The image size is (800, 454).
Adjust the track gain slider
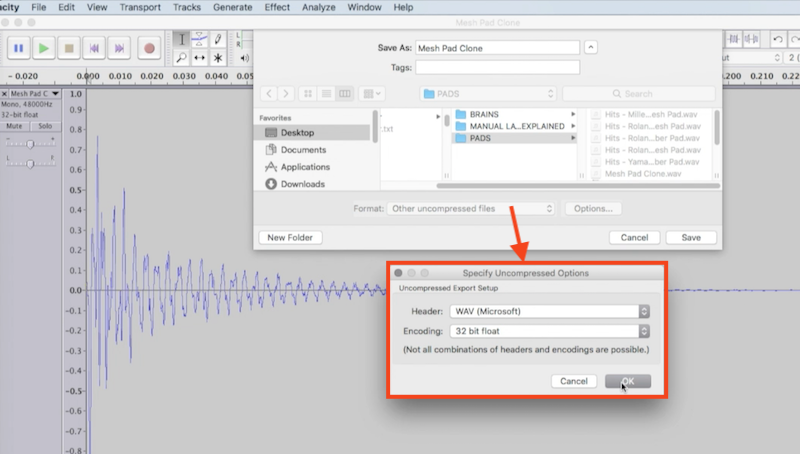pyautogui.click(x=30, y=144)
